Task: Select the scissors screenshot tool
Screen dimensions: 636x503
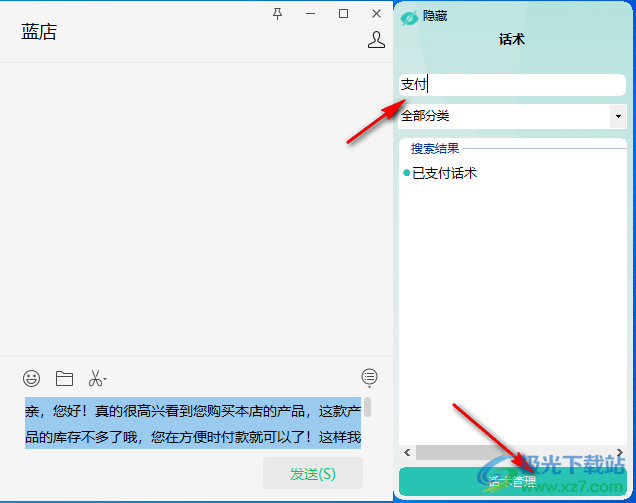Action: click(x=97, y=378)
